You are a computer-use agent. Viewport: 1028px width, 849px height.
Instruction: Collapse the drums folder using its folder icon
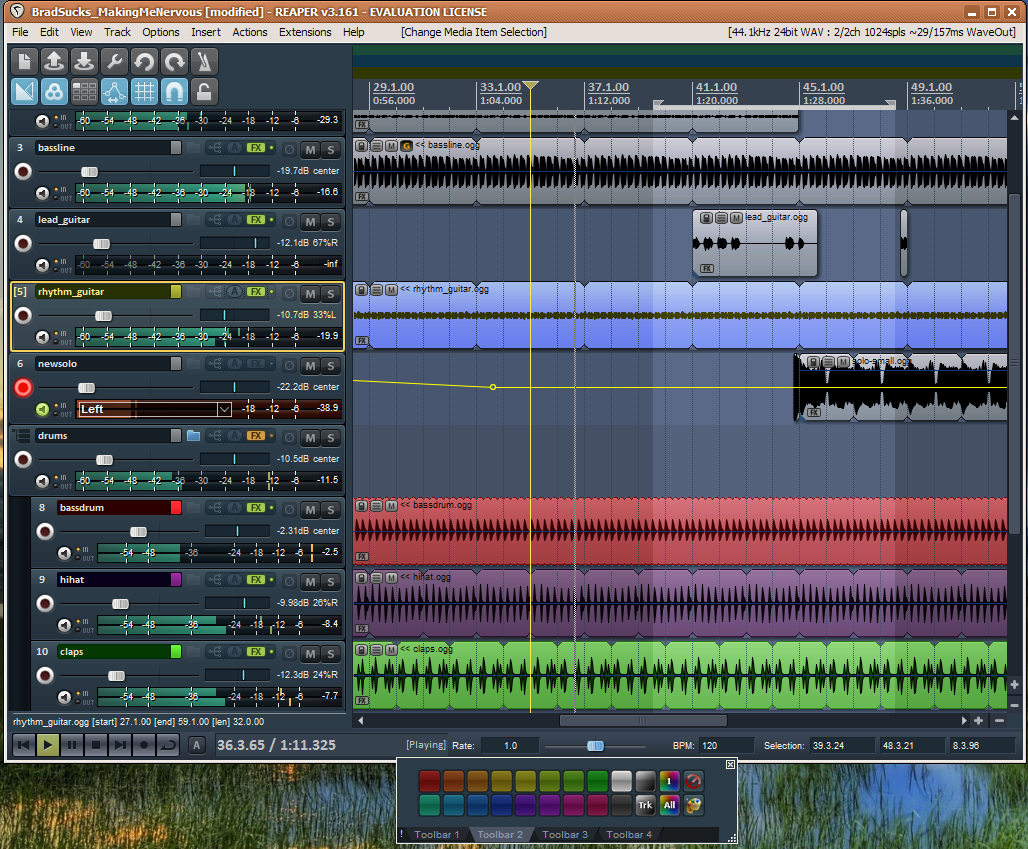click(x=193, y=435)
